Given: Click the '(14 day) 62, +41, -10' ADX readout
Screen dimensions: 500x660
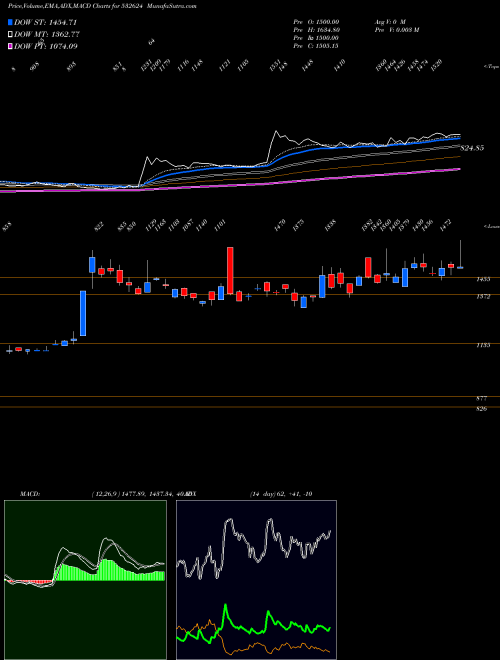Looking at the screenshot, I should point(280,494).
